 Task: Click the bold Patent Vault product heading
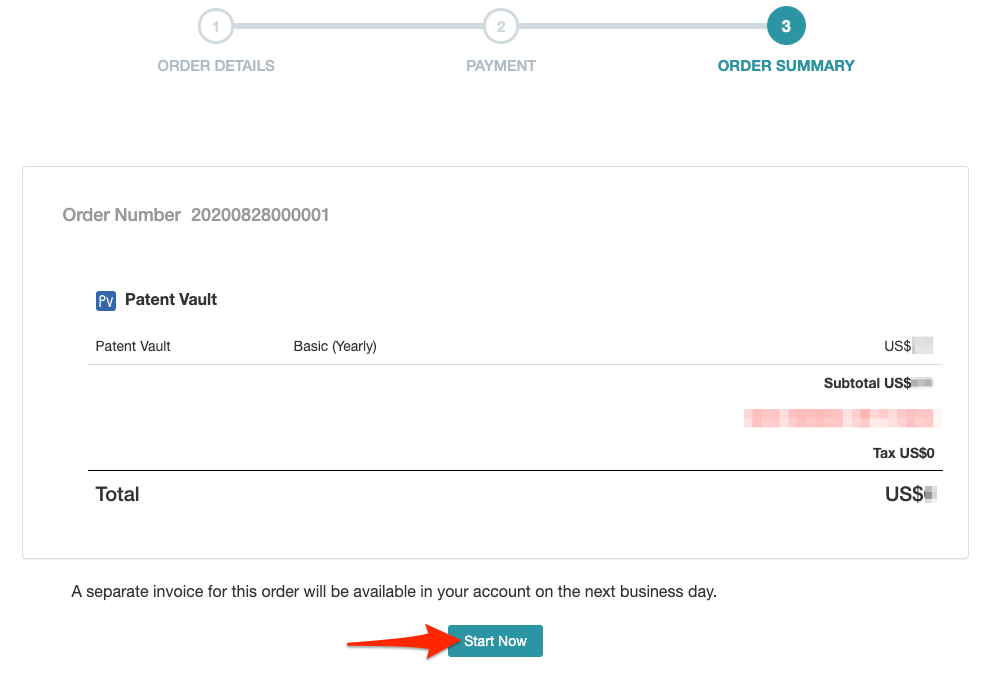(x=171, y=299)
